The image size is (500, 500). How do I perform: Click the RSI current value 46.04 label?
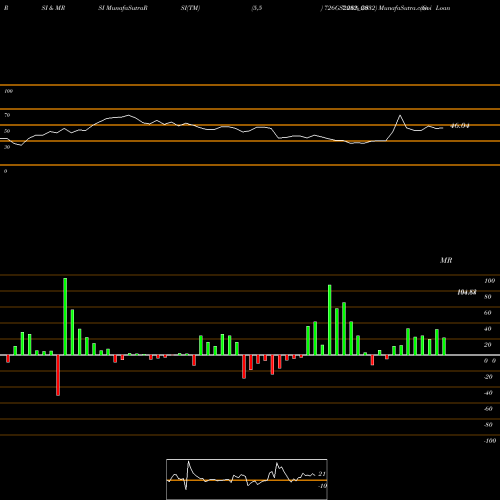pos(460,126)
